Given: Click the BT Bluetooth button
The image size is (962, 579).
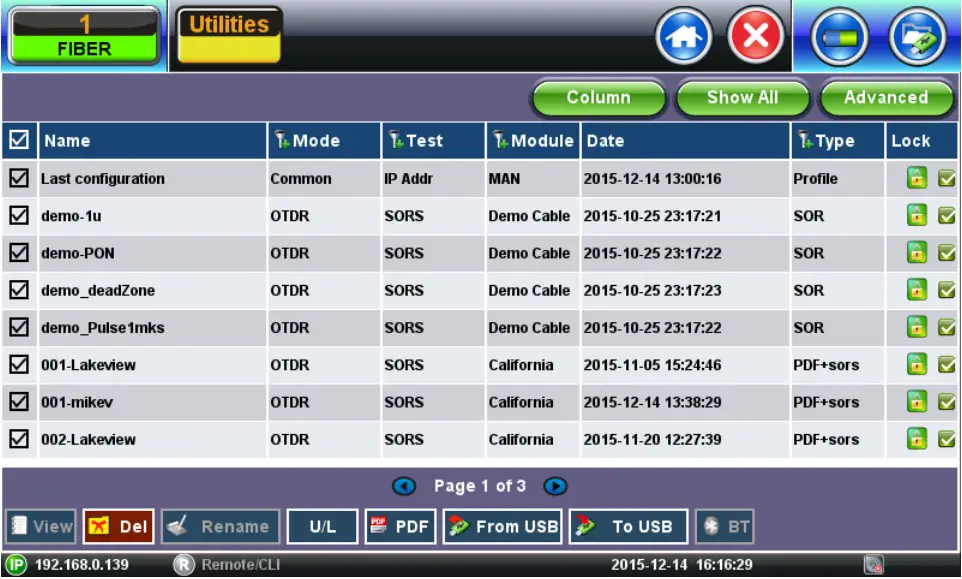Looking at the screenshot, I should click(x=725, y=526).
